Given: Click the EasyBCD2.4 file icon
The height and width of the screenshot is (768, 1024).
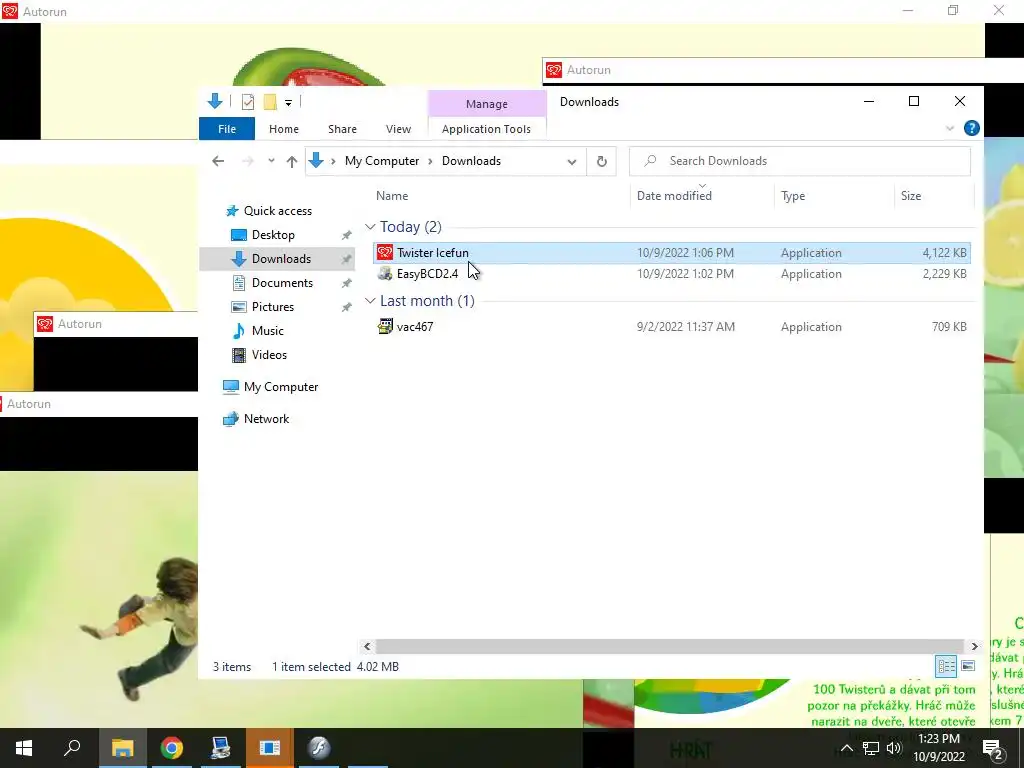Looking at the screenshot, I should [x=385, y=274].
